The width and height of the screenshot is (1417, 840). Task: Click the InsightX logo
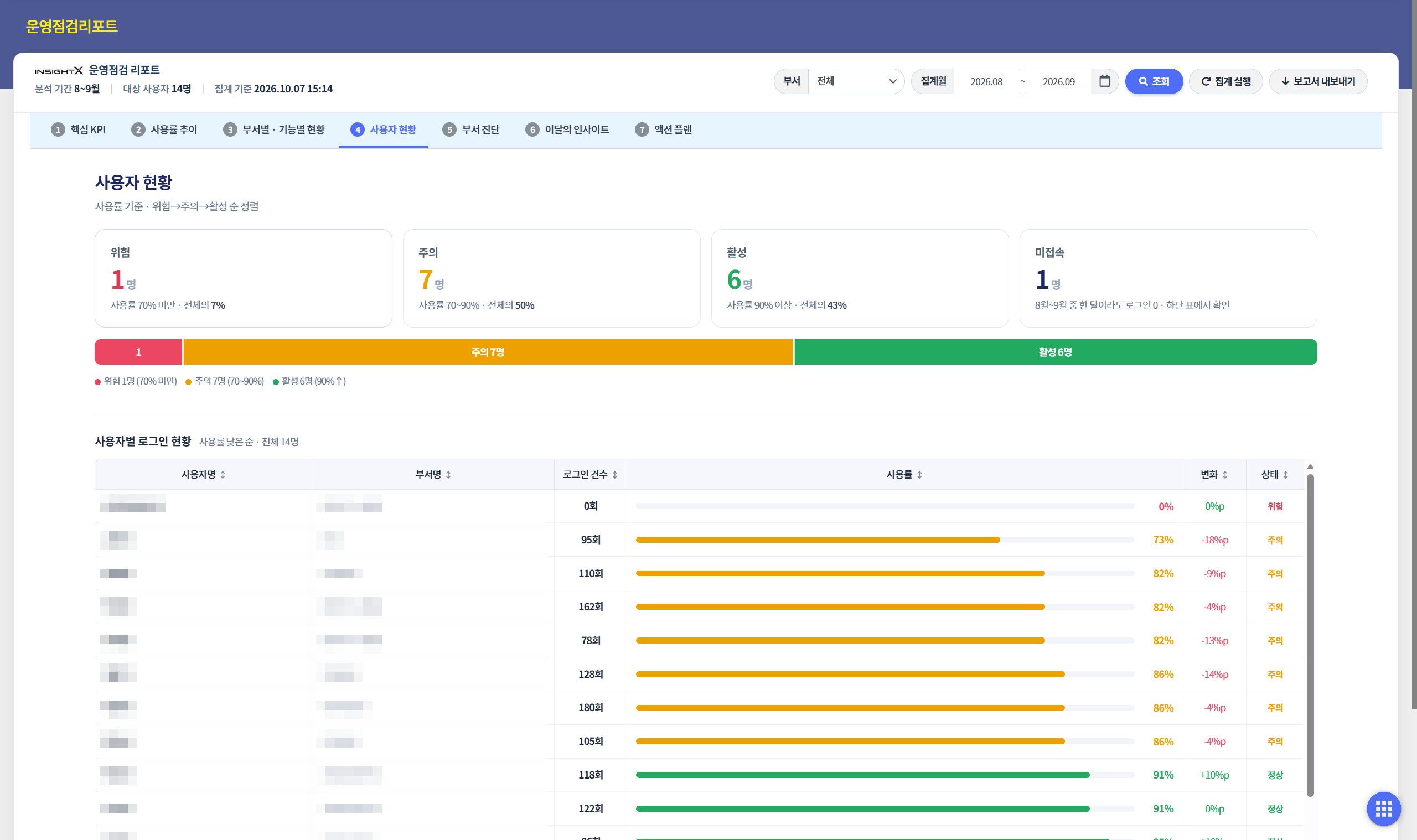point(58,71)
